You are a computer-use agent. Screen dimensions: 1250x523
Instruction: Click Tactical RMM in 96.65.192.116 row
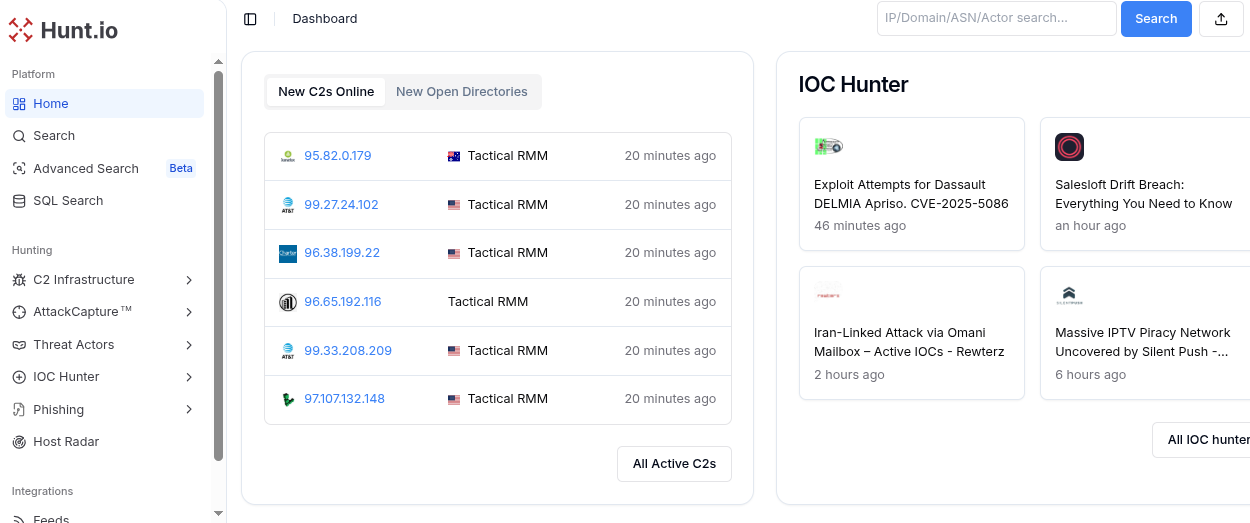tap(488, 302)
